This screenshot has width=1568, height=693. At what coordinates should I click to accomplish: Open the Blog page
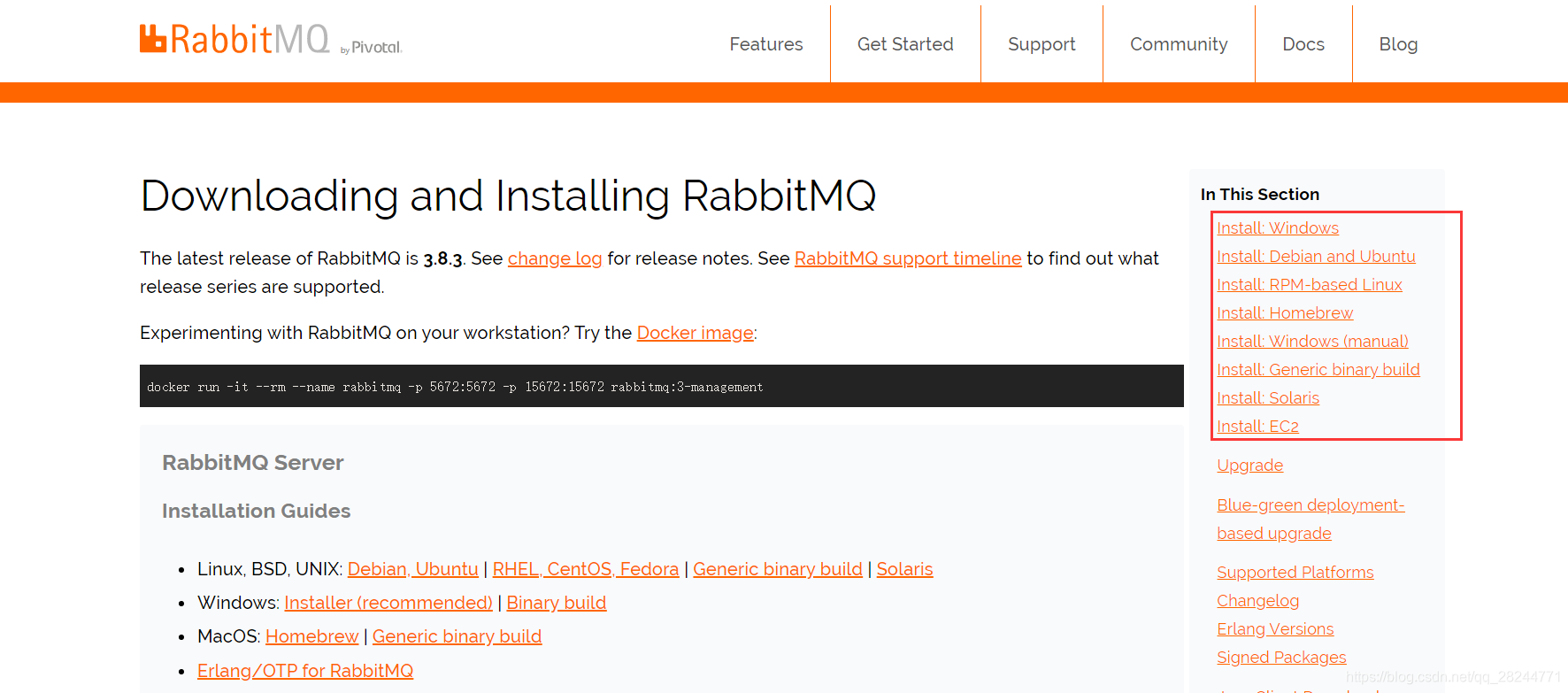click(1398, 44)
